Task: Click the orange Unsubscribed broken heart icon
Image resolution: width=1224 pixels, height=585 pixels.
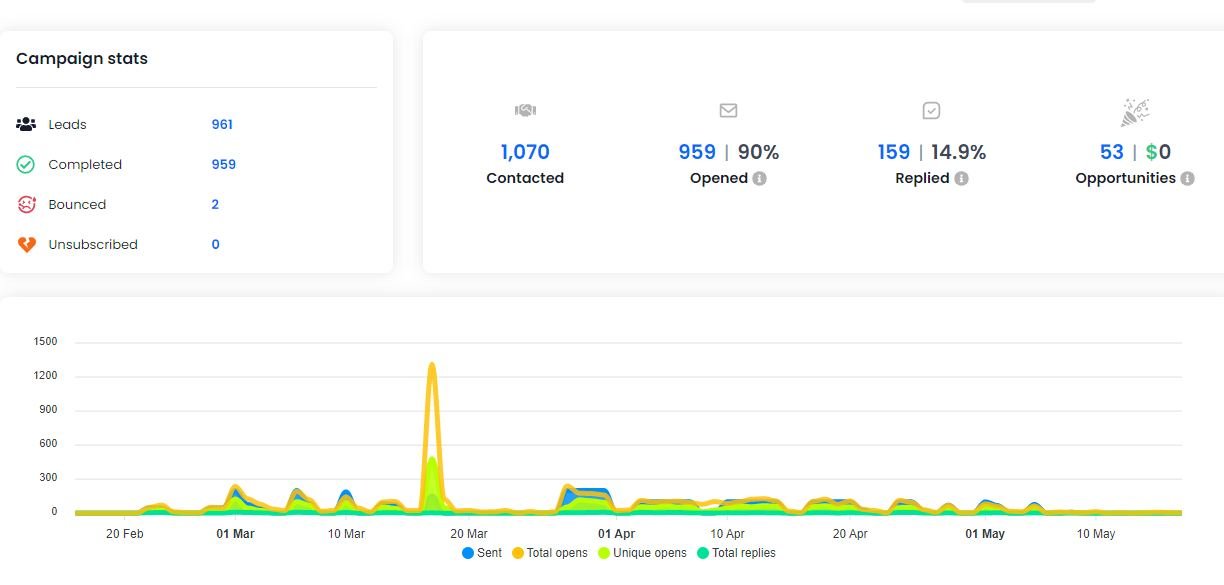Action: (x=26, y=245)
